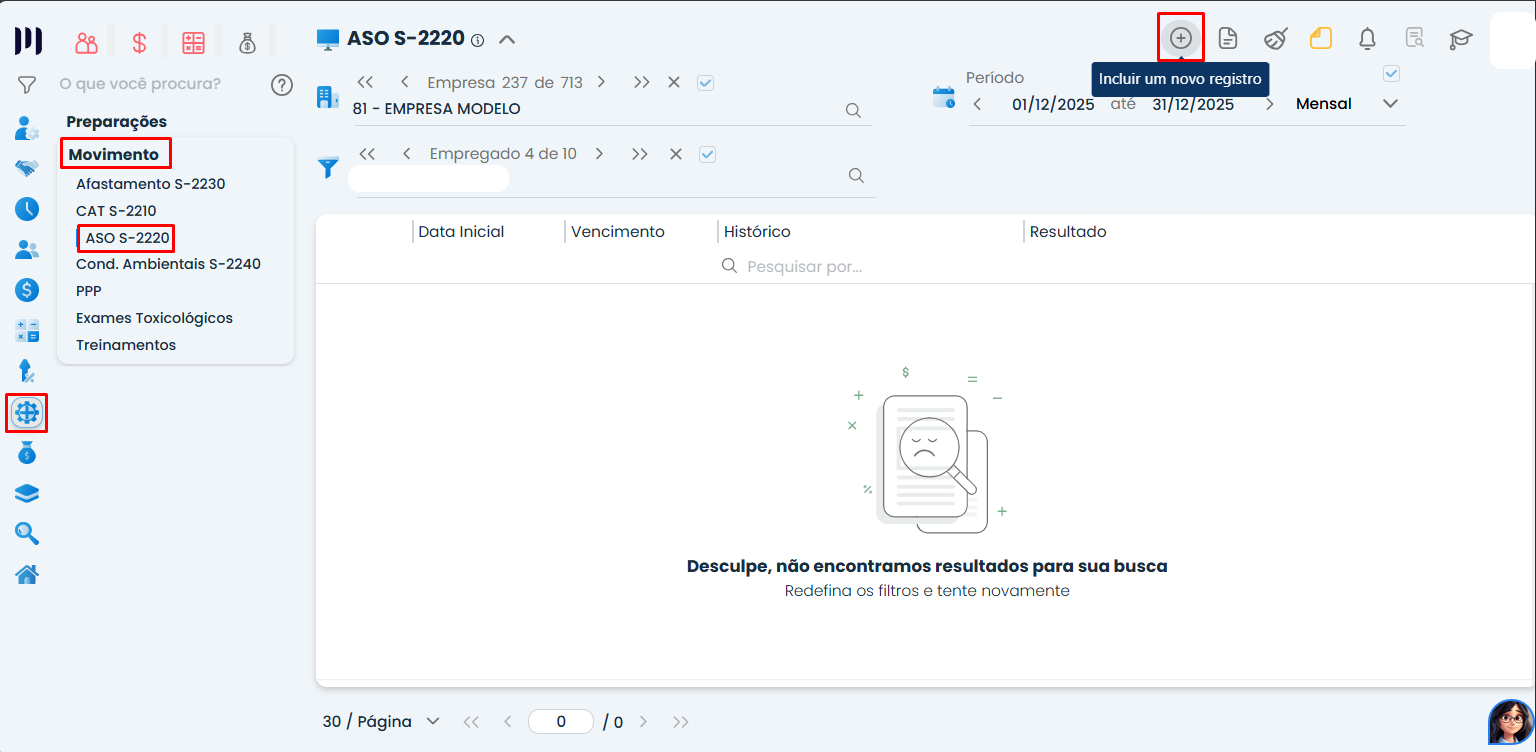1536x752 pixels.
Task: Open the notifications bell icon
Action: [1367, 39]
